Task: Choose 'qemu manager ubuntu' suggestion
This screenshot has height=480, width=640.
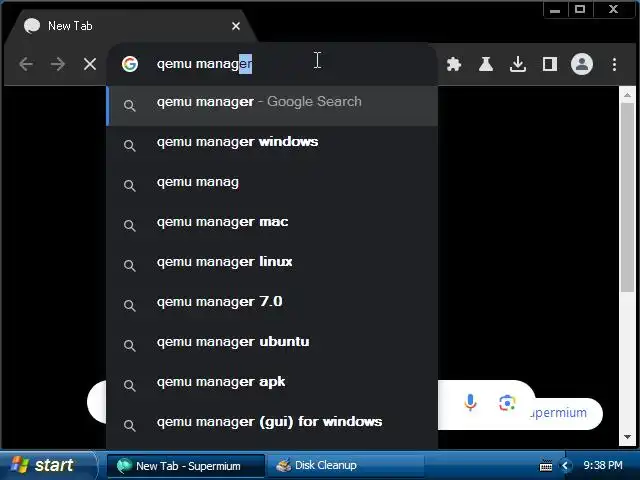Action: pyautogui.click(x=272, y=346)
